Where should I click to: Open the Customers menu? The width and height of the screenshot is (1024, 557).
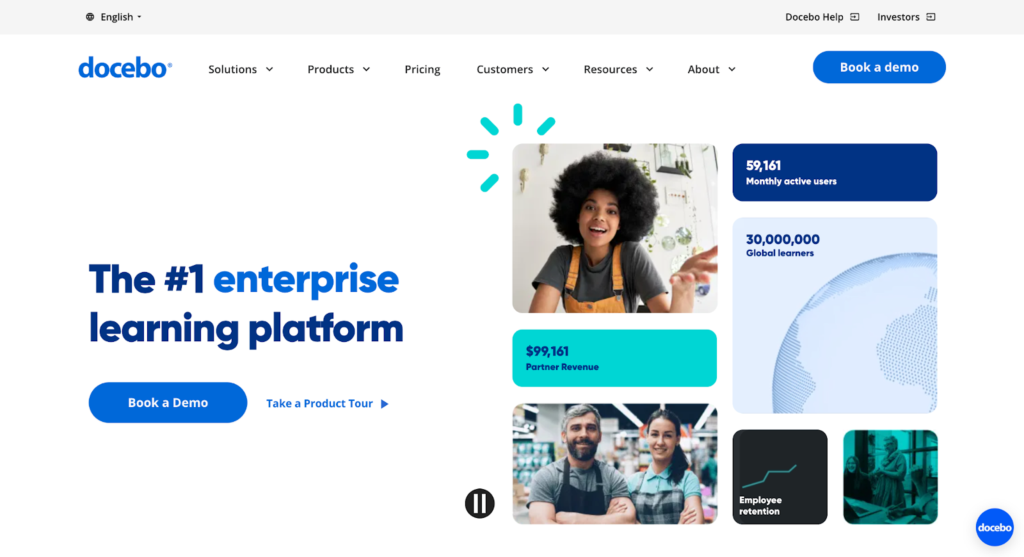(513, 69)
